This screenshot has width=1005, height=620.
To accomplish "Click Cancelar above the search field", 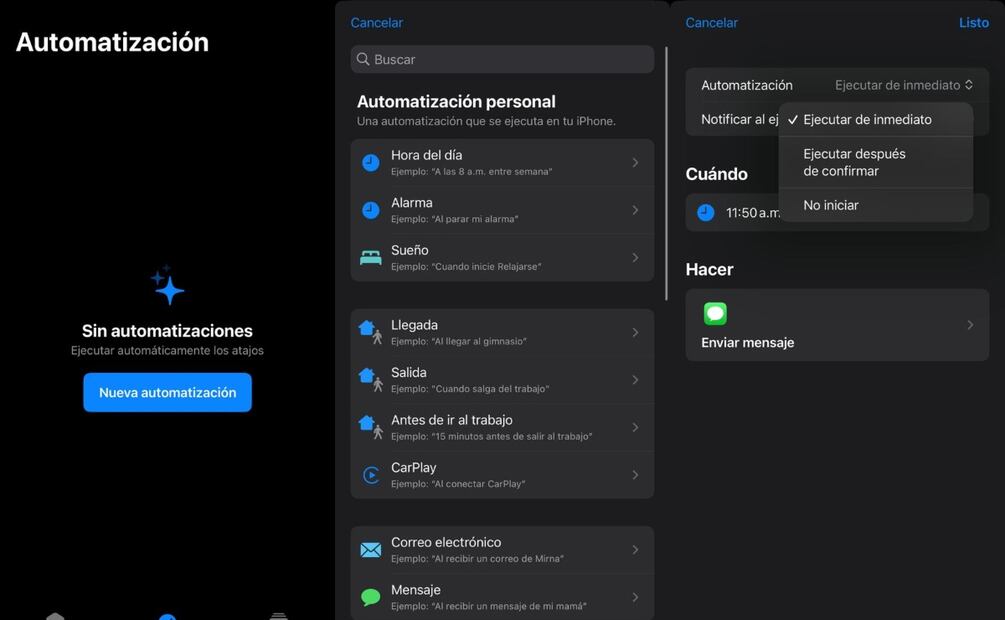I will [x=377, y=23].
